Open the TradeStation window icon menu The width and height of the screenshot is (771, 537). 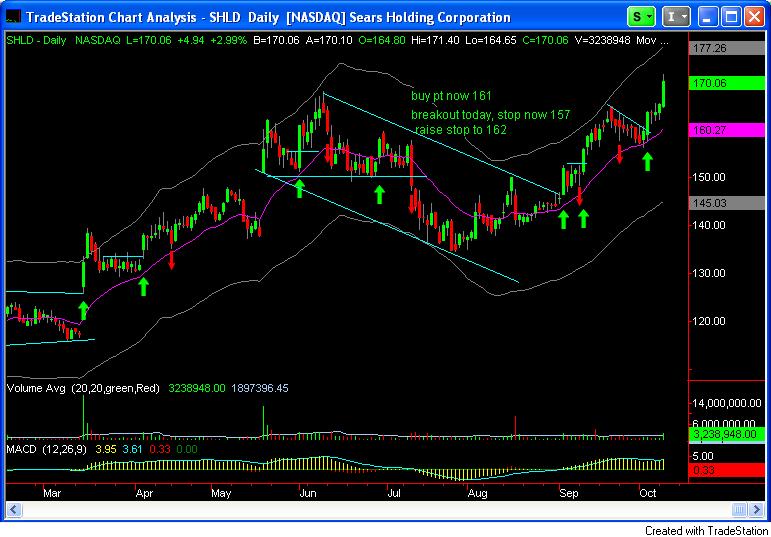point(13,18)
